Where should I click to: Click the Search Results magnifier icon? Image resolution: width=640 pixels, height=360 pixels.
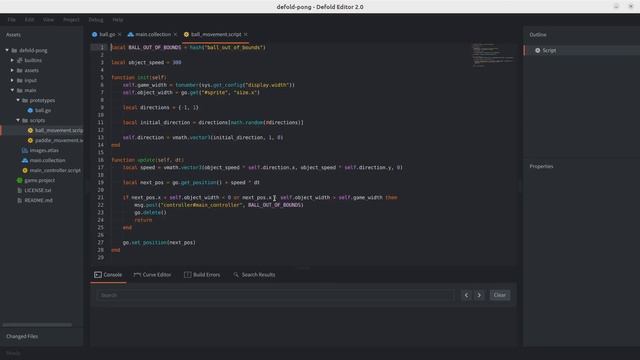click(236, 275)
